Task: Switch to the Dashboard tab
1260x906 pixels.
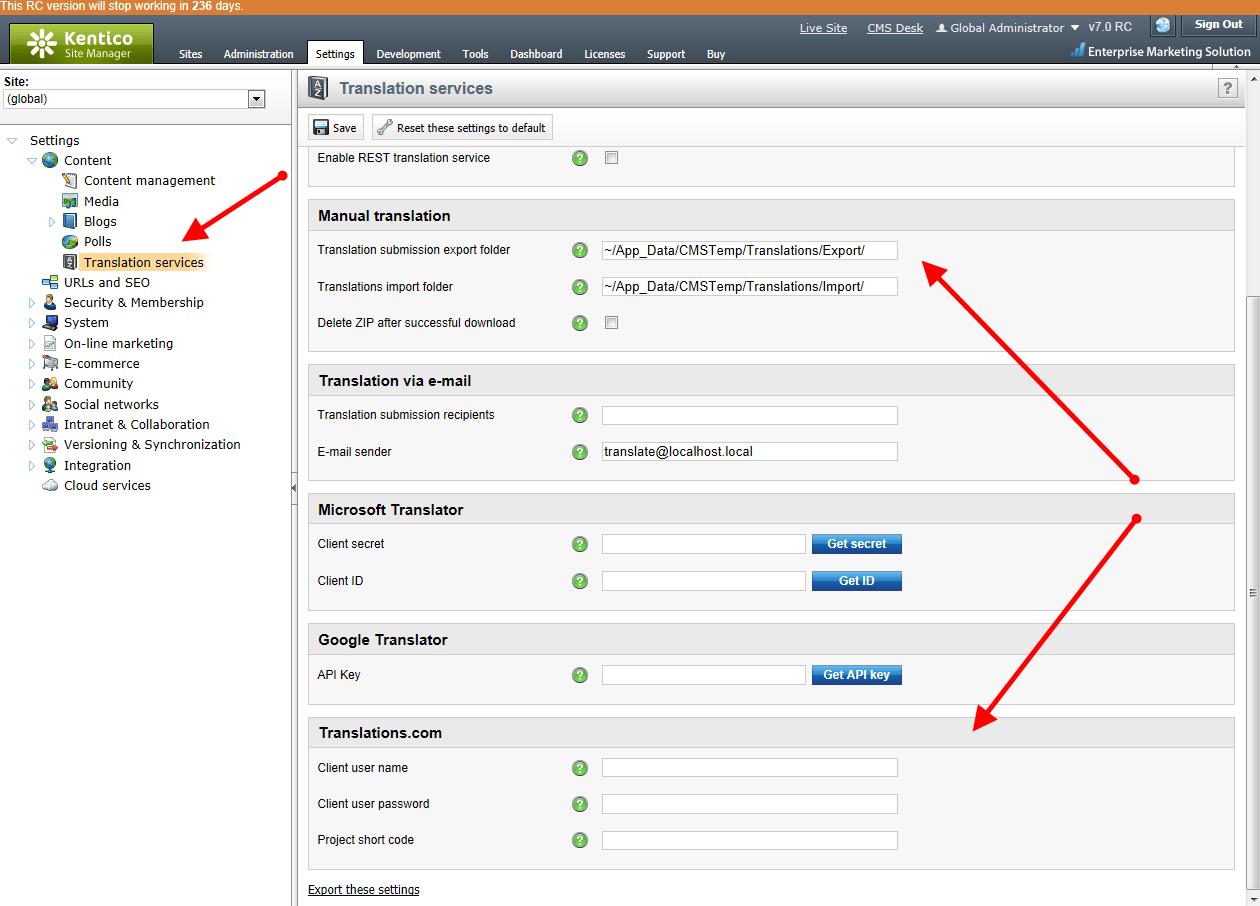Action: coord(536,54)
